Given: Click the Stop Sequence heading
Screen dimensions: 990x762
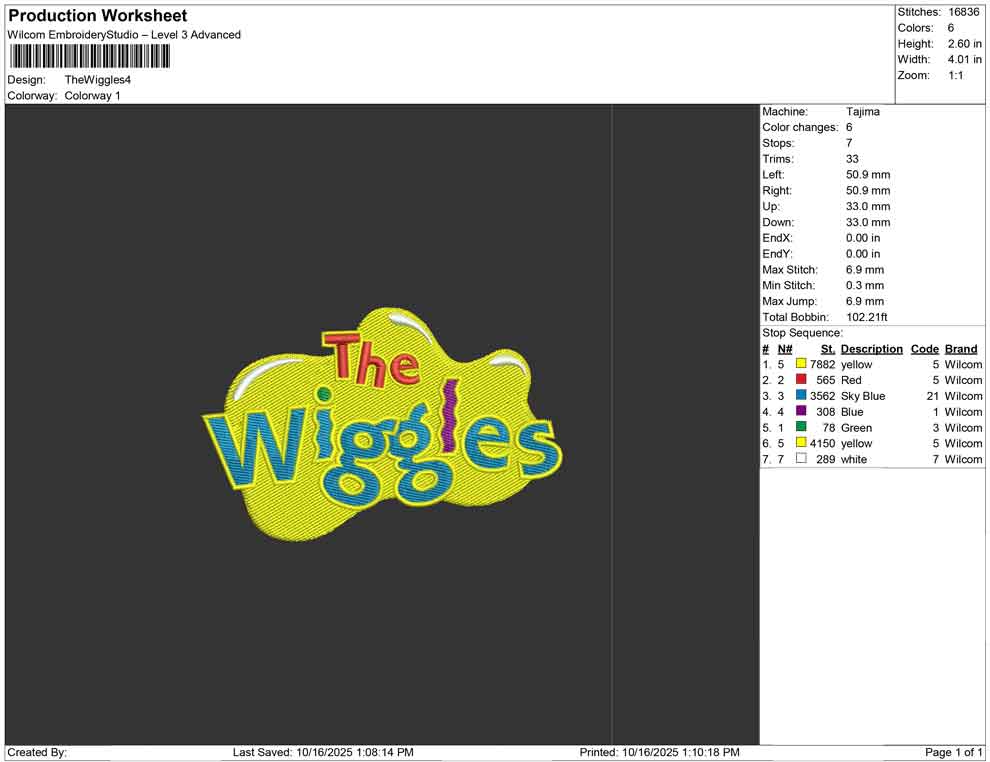Looking at the screenshot, I should click(802, 333).
